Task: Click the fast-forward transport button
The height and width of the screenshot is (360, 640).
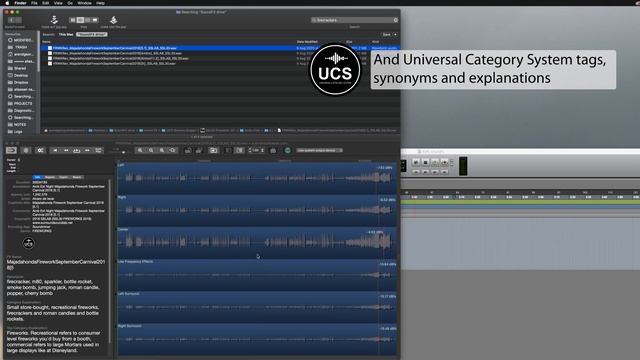Action: [87, 150]
